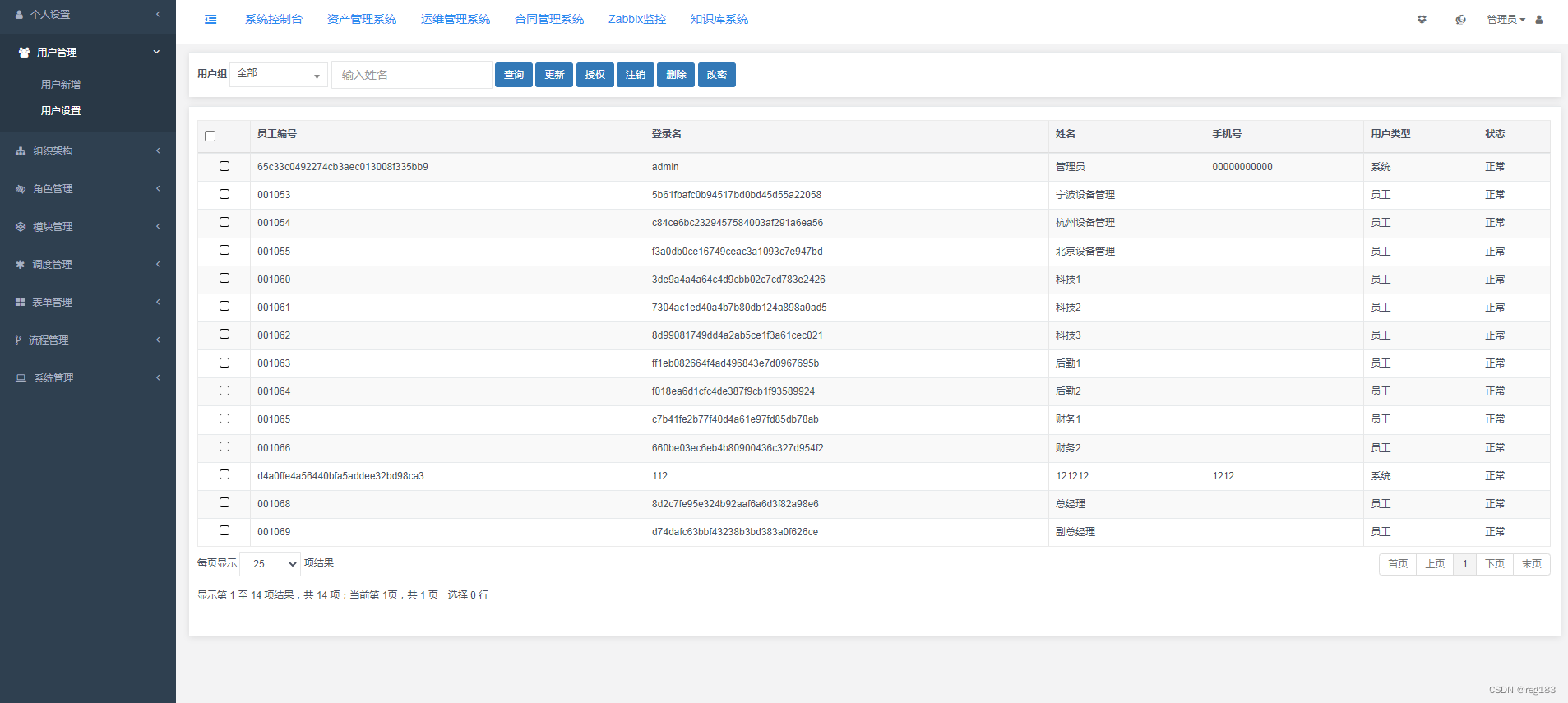This screenshot has height=703, width=1568.
Task: Go to 运维管理系统 in the top navigation
Action: click(x=456, y=19)
